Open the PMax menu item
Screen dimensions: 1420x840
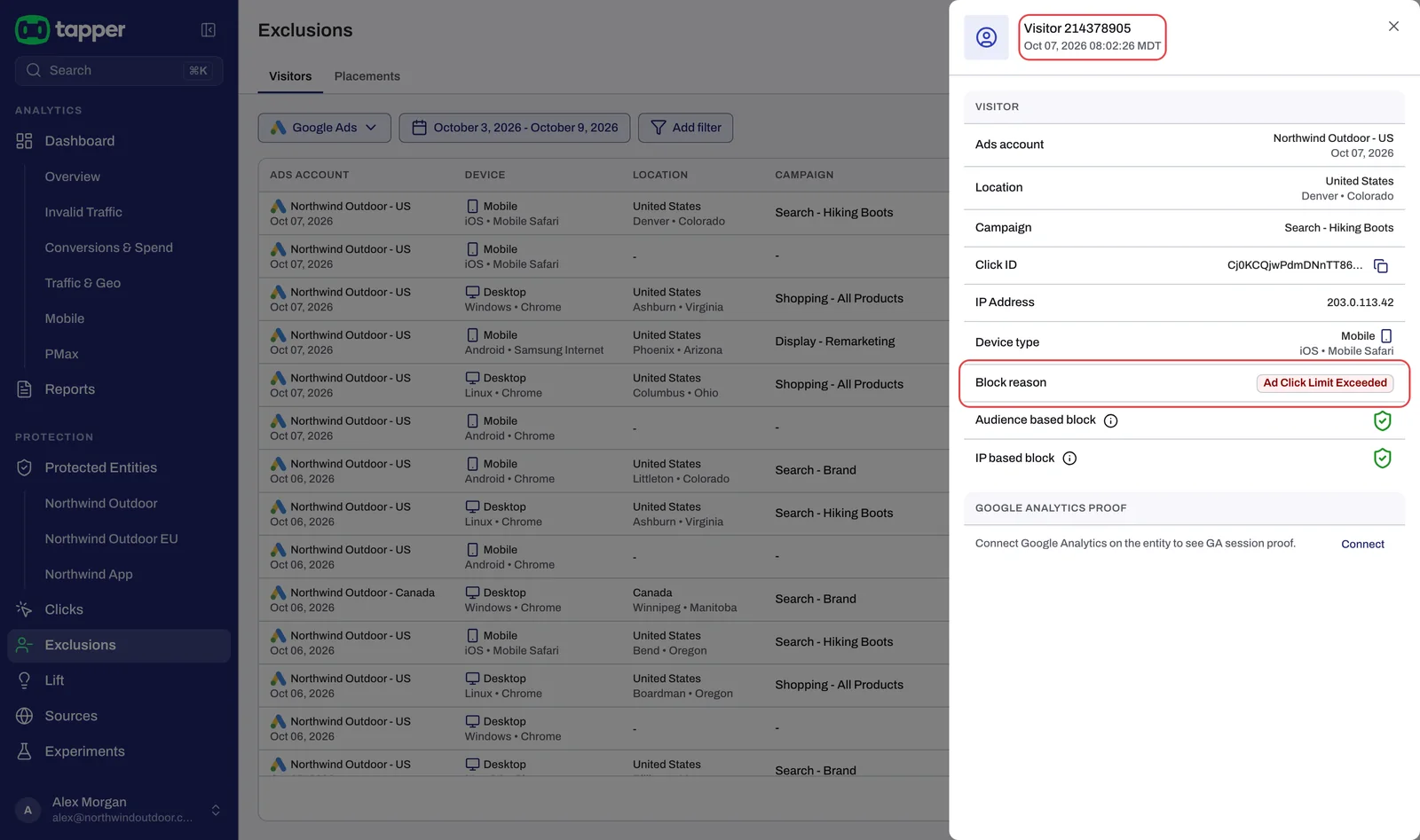tap(61, 354)
